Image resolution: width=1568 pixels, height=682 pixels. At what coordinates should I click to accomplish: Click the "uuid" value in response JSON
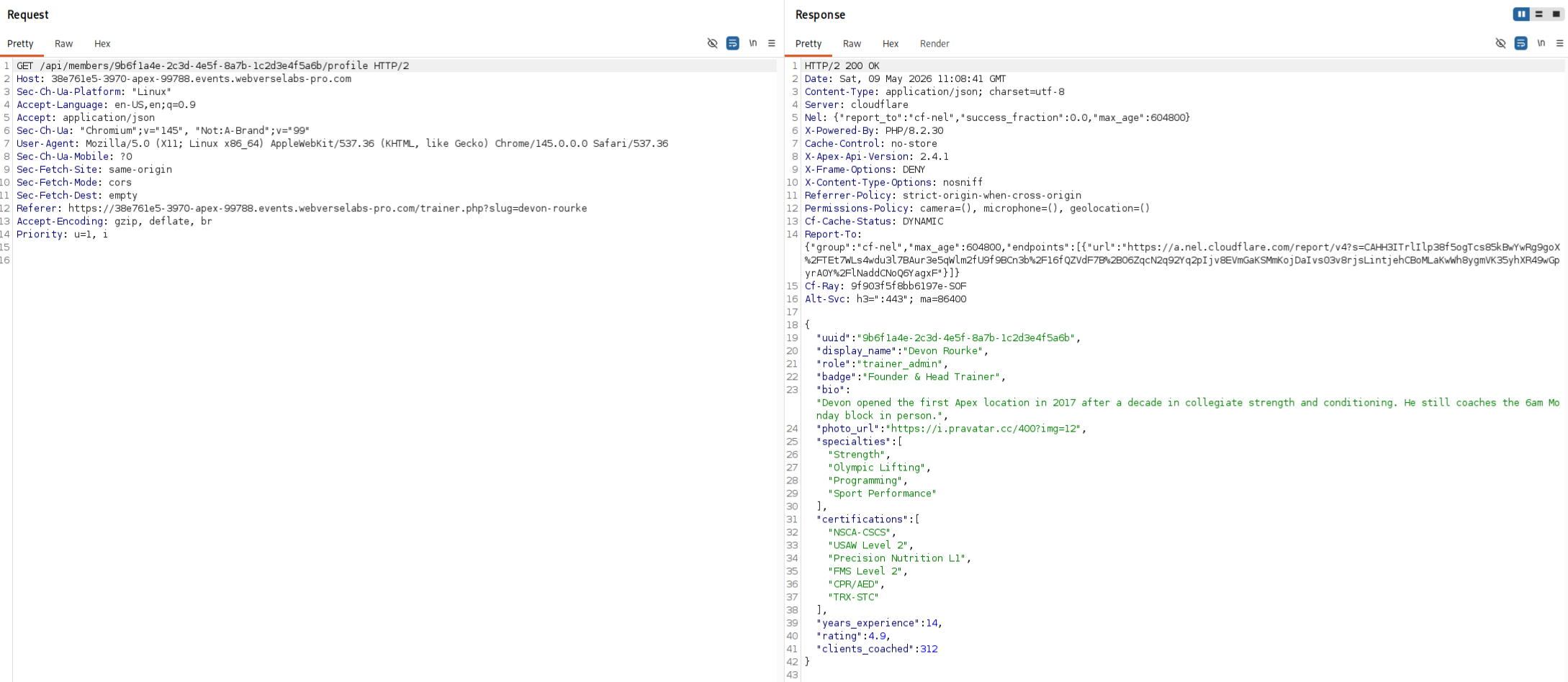966,337
